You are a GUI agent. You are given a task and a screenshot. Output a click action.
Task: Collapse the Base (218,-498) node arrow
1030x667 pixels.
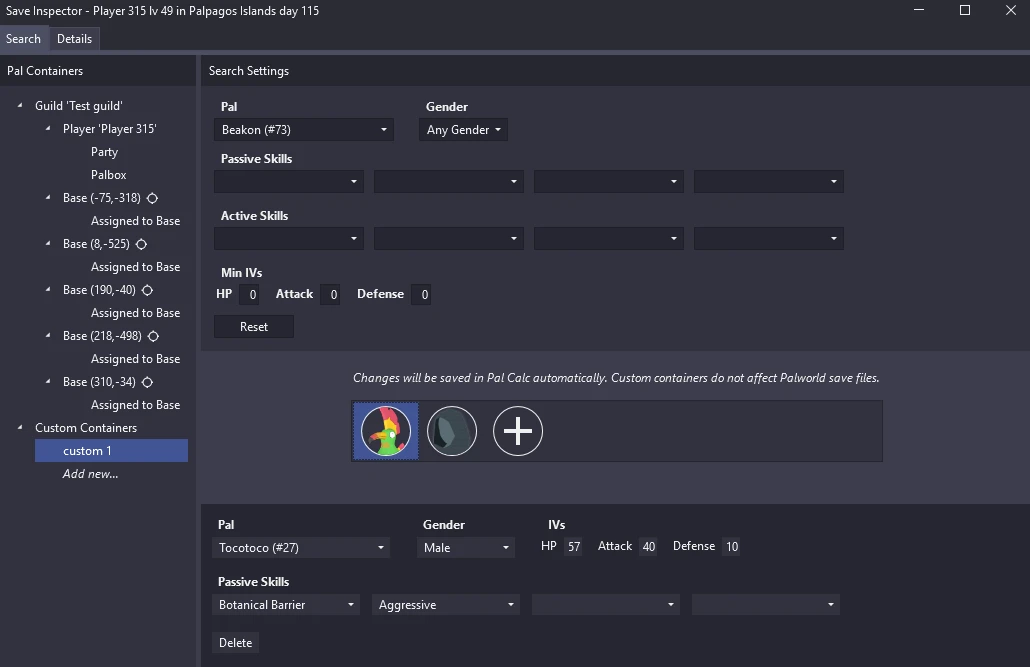[48, 335]
